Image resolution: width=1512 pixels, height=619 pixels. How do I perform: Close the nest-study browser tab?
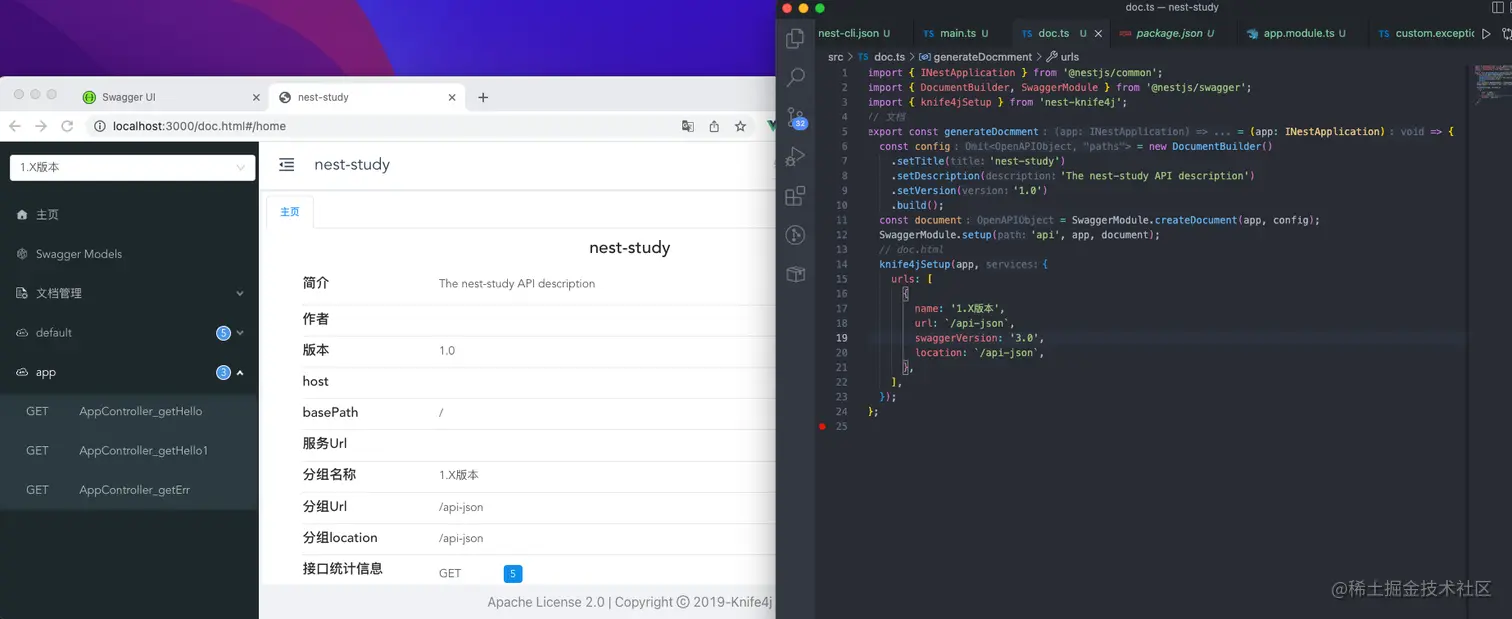tap(452, 98)
